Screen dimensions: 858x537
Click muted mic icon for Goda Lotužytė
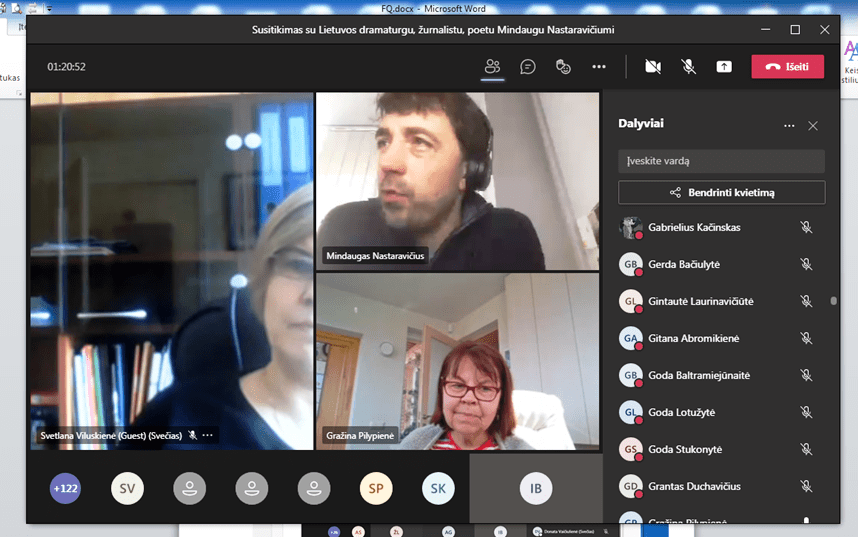pos(806,412)
